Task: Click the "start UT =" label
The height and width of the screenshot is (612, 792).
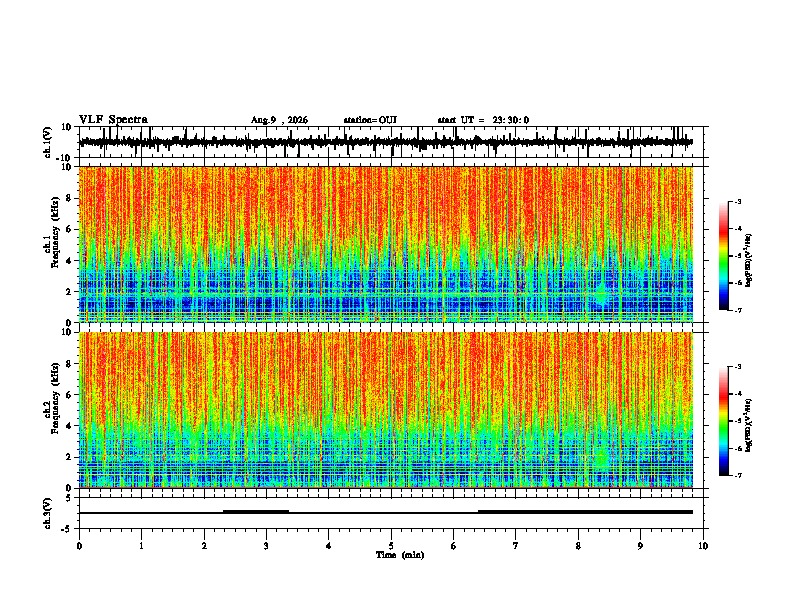Action: (x=461, y=120)
